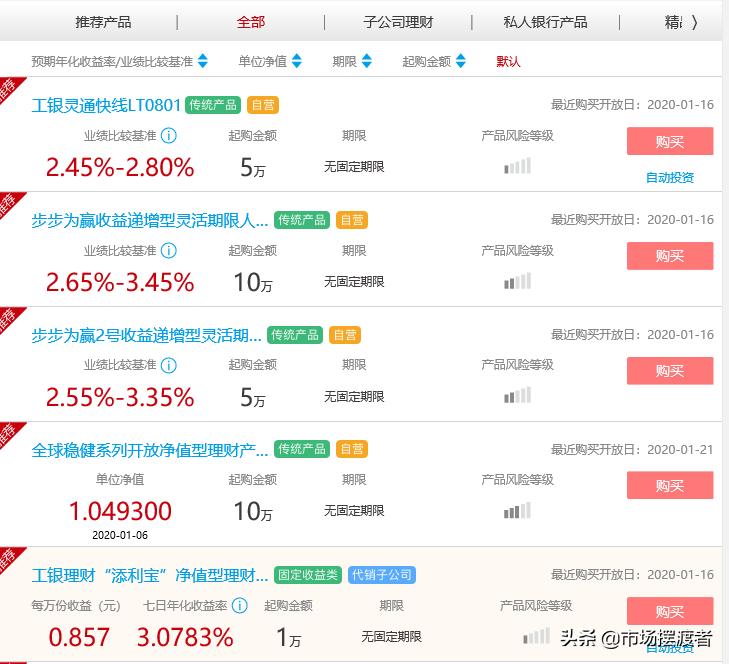Click info icon beside 业绩比较基准 for LT0801
Screen dimensions: 729x664
168,136
